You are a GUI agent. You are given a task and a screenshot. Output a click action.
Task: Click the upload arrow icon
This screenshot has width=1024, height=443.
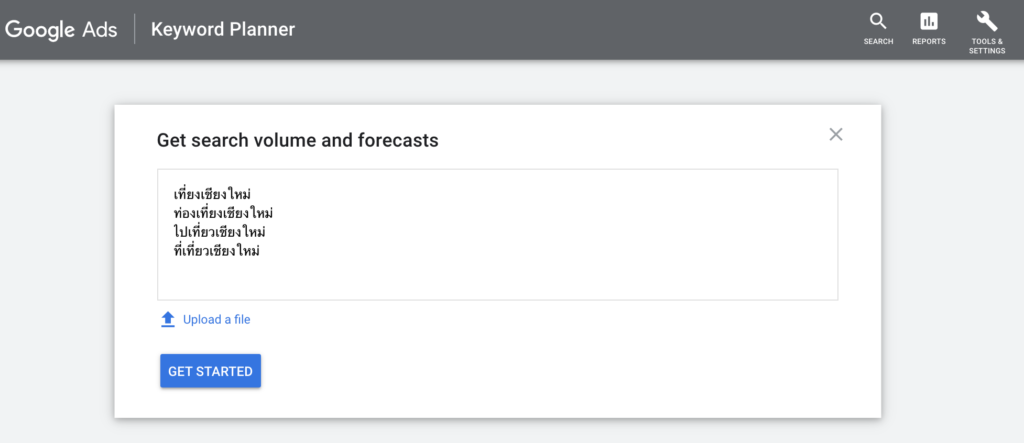tap(168, 320)
